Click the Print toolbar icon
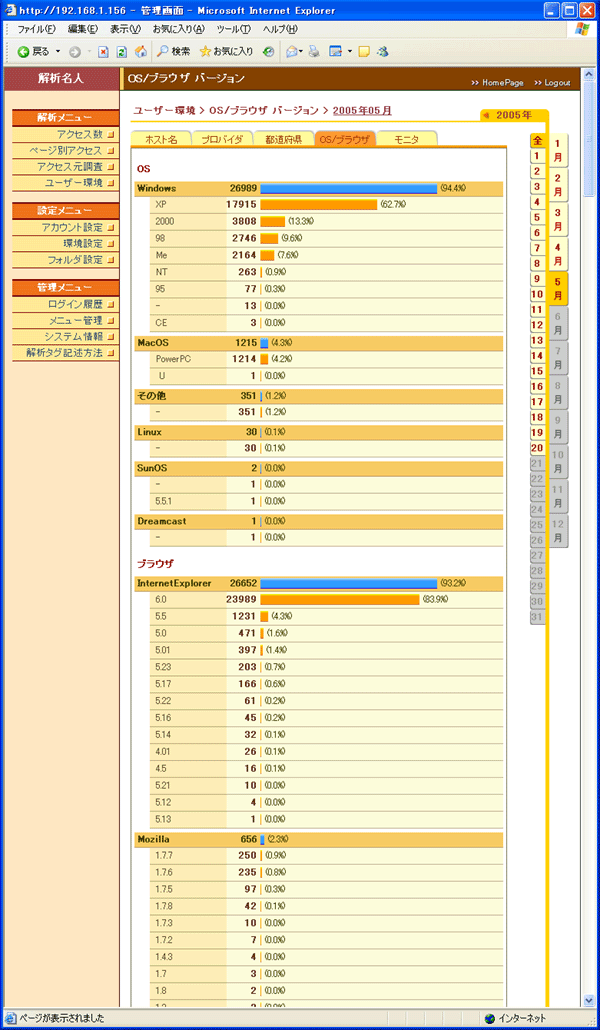The image size is (600, 1030). (x=314, y=51)
